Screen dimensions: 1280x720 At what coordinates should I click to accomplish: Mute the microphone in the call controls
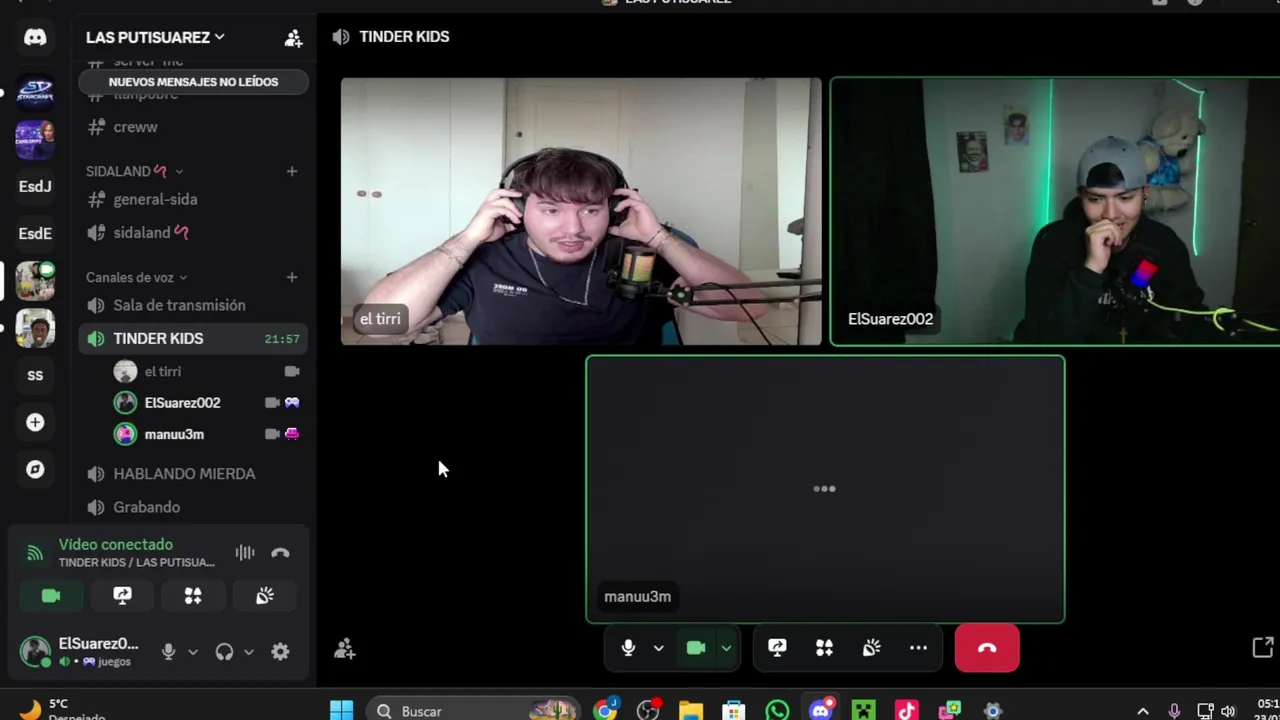coord(628,648)
